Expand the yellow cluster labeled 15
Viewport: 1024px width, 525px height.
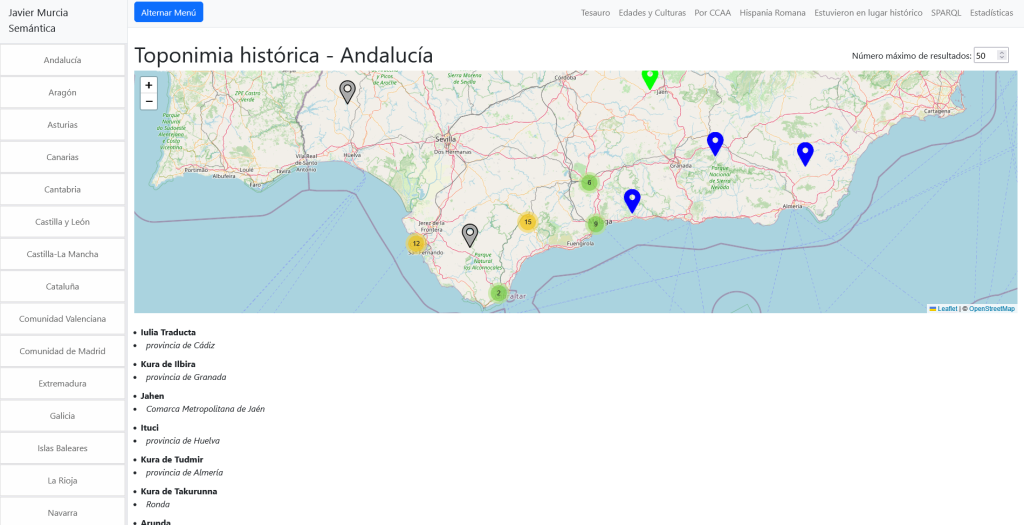coord(528,222)
